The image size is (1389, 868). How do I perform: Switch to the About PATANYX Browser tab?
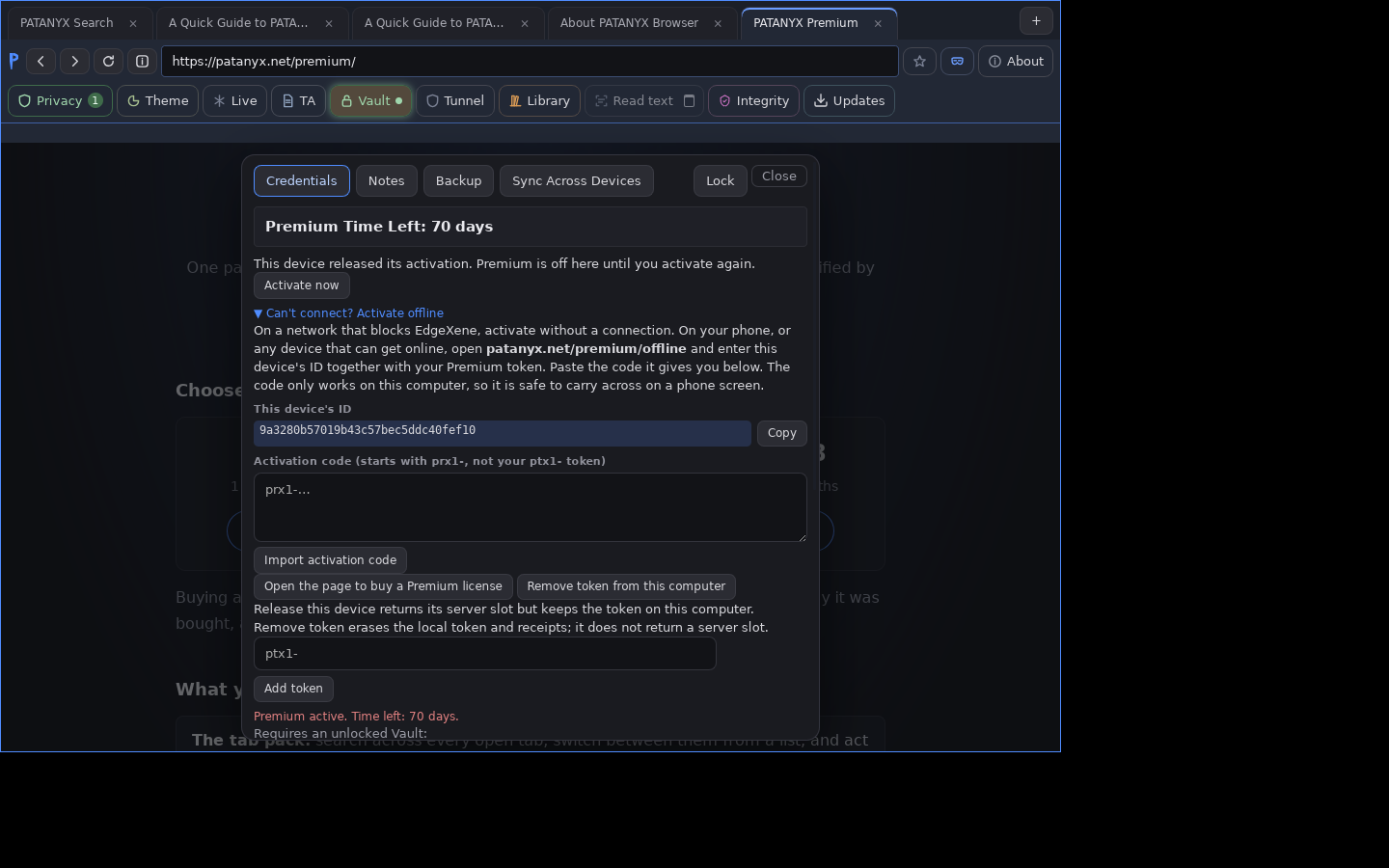click(x=629, y=23)
